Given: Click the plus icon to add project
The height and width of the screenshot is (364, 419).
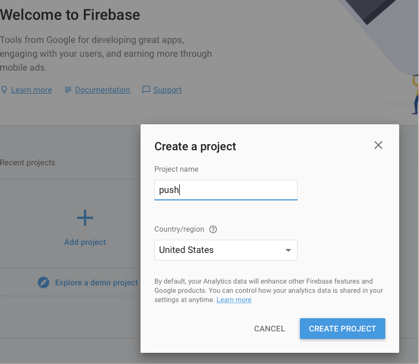Looking at the screenshot, I should coord(85,218).
